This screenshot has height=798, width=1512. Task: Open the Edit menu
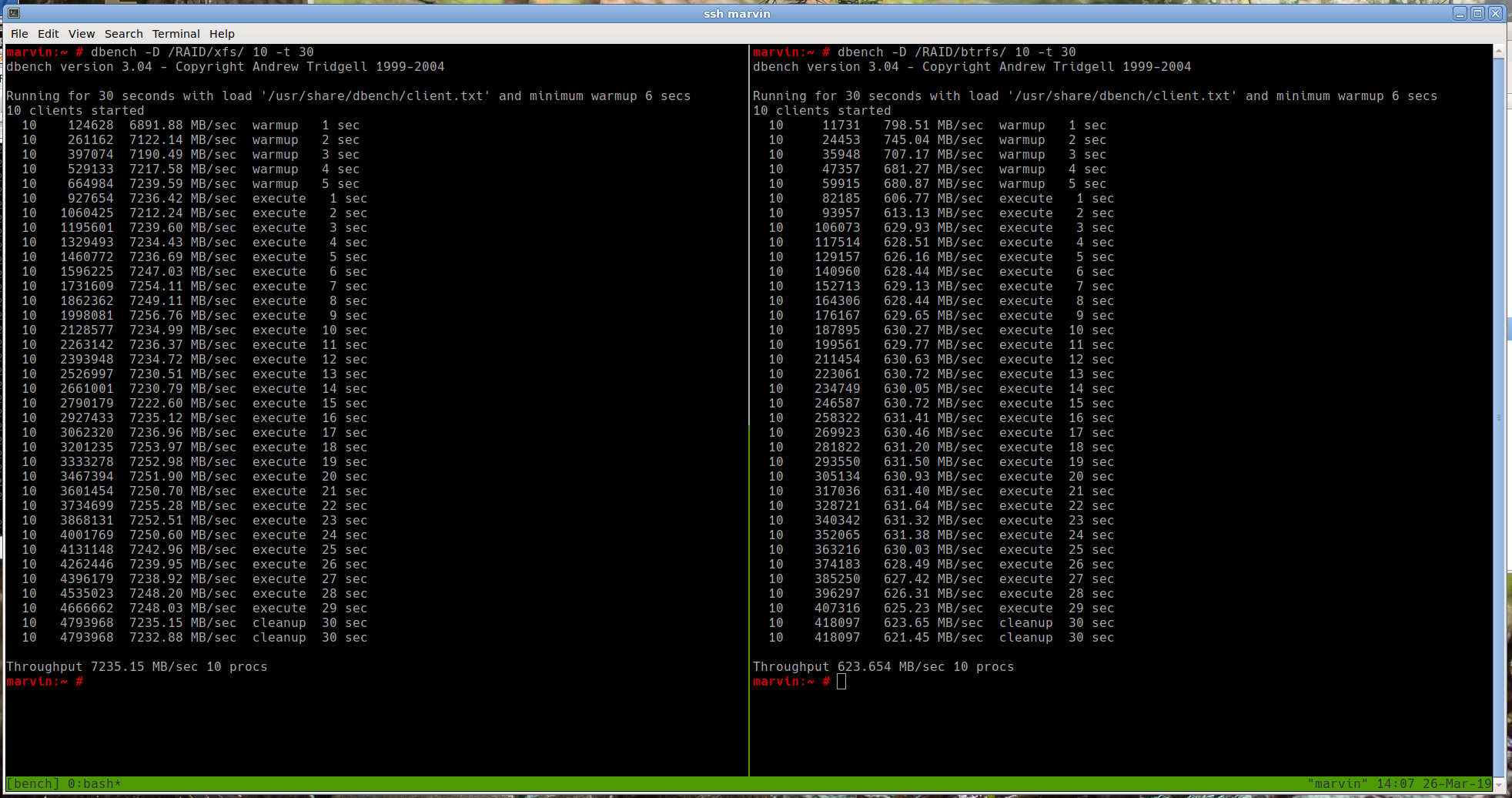point(49,34)
